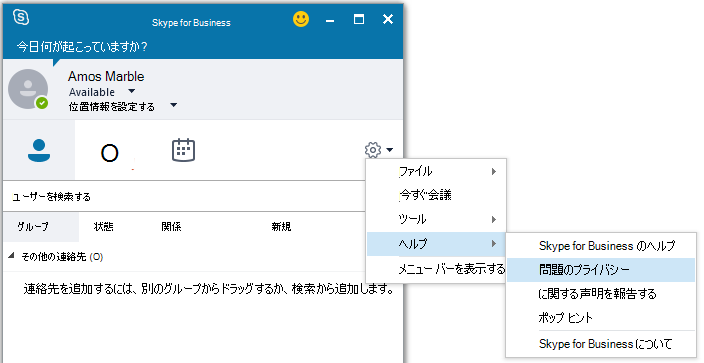Close the Skype for Business window

[388, 19]
